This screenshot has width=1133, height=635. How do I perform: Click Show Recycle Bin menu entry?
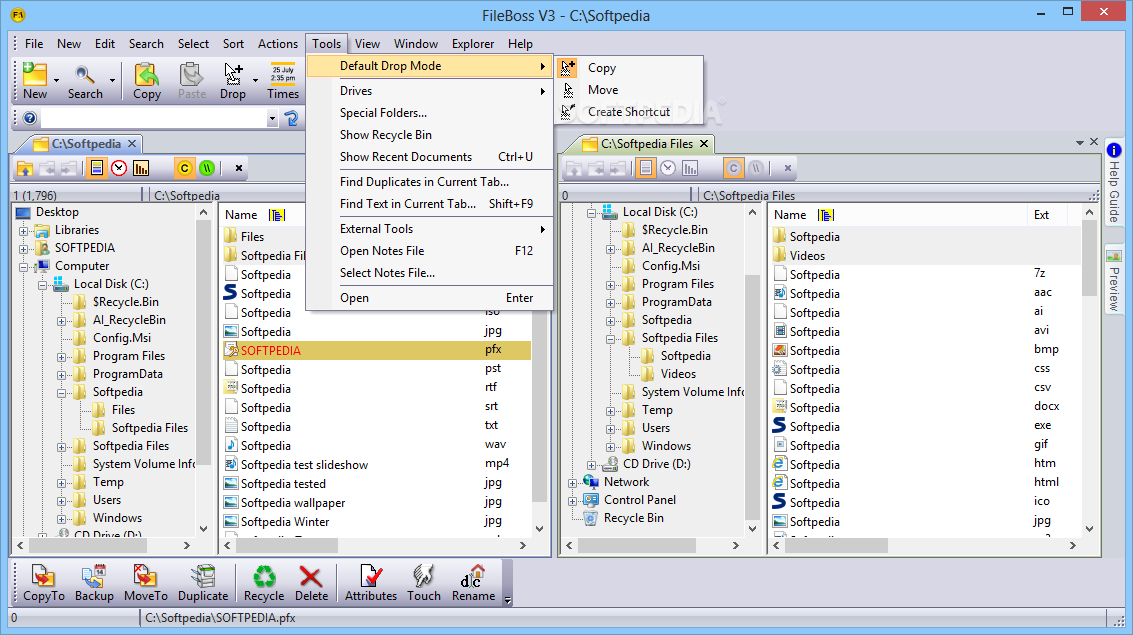429,135
